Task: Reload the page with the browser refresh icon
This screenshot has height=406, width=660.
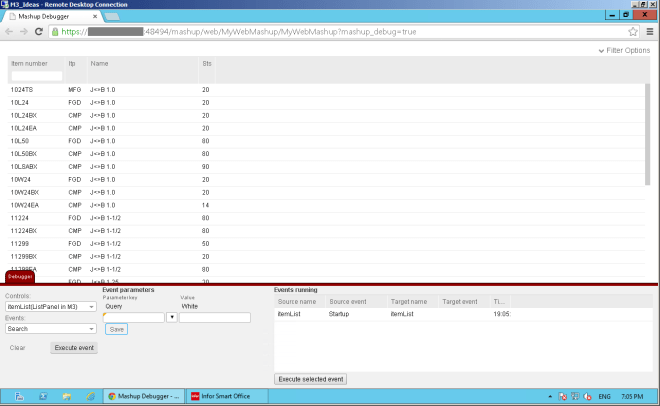Action: (40, 32)
